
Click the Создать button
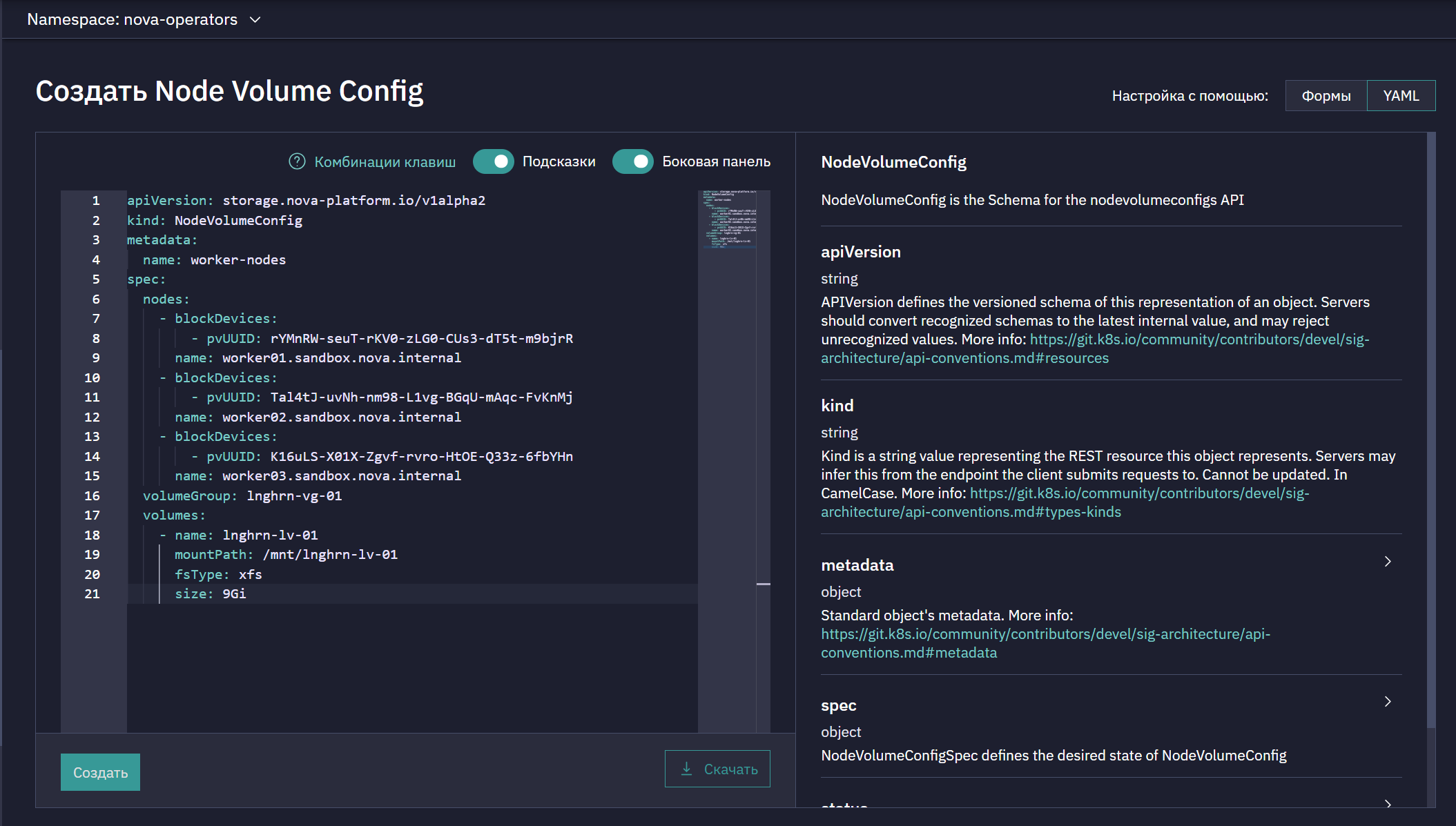[x=100, y=772]
